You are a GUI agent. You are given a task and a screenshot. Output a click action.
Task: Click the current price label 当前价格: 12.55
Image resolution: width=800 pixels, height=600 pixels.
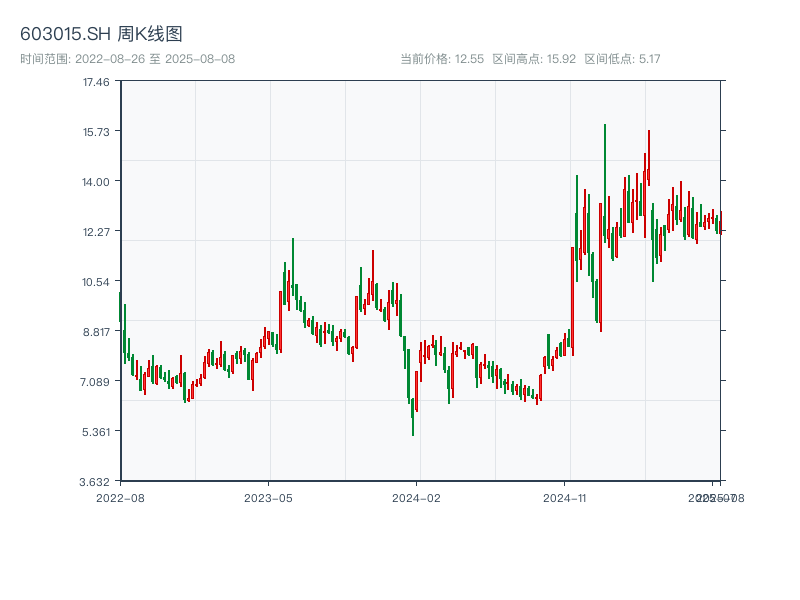[442, 59]
